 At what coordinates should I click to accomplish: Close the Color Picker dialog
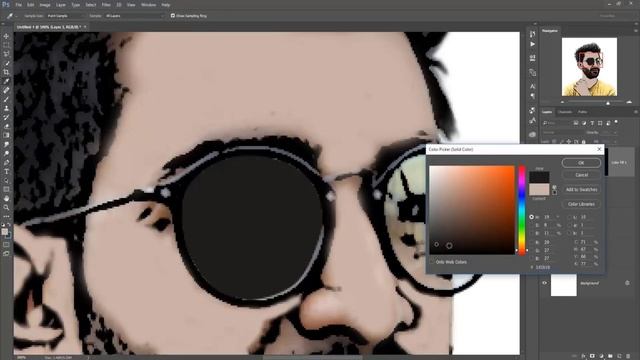tap(599, 149)
